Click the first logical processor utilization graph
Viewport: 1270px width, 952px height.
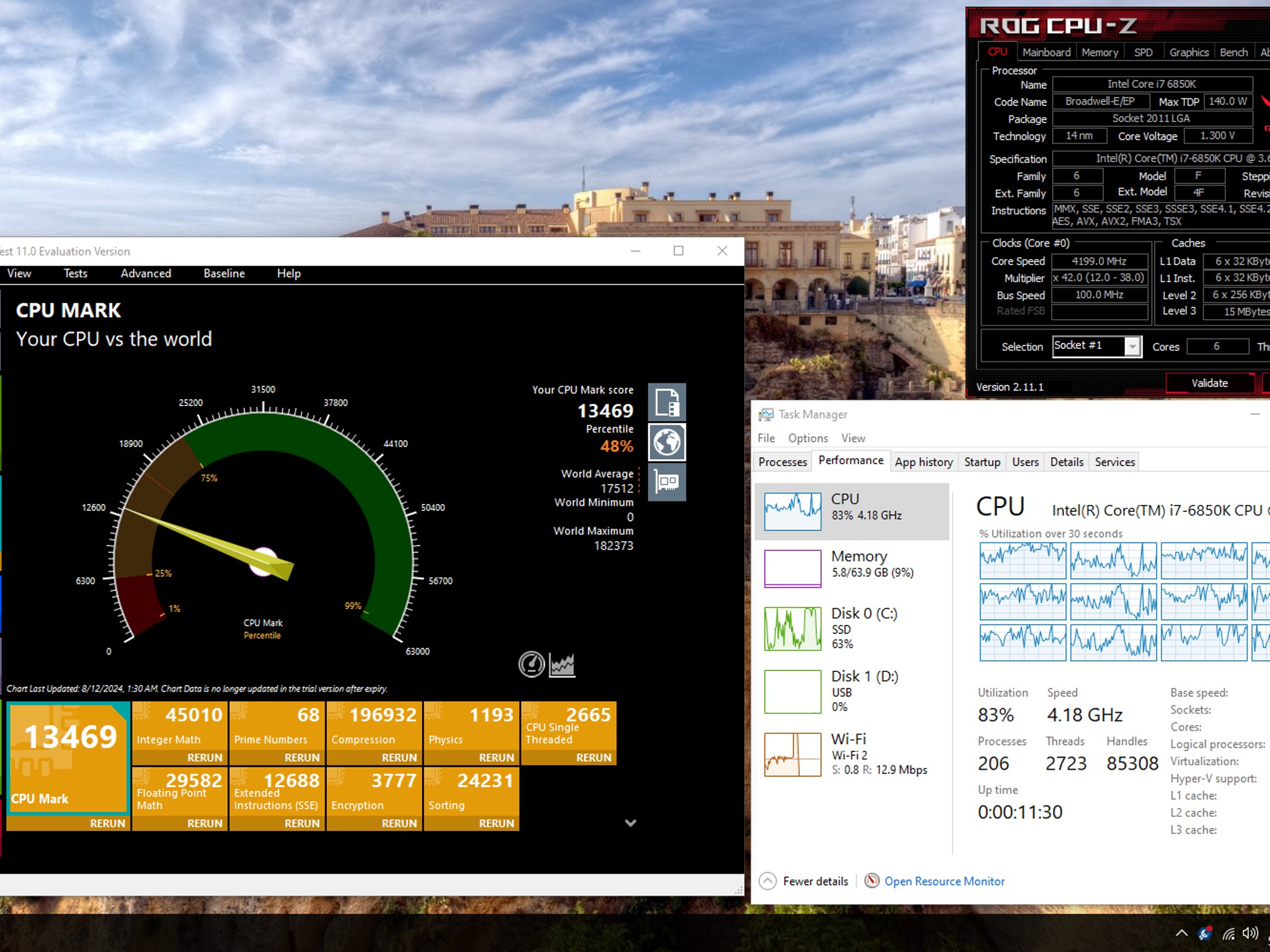click(1023, 561)
